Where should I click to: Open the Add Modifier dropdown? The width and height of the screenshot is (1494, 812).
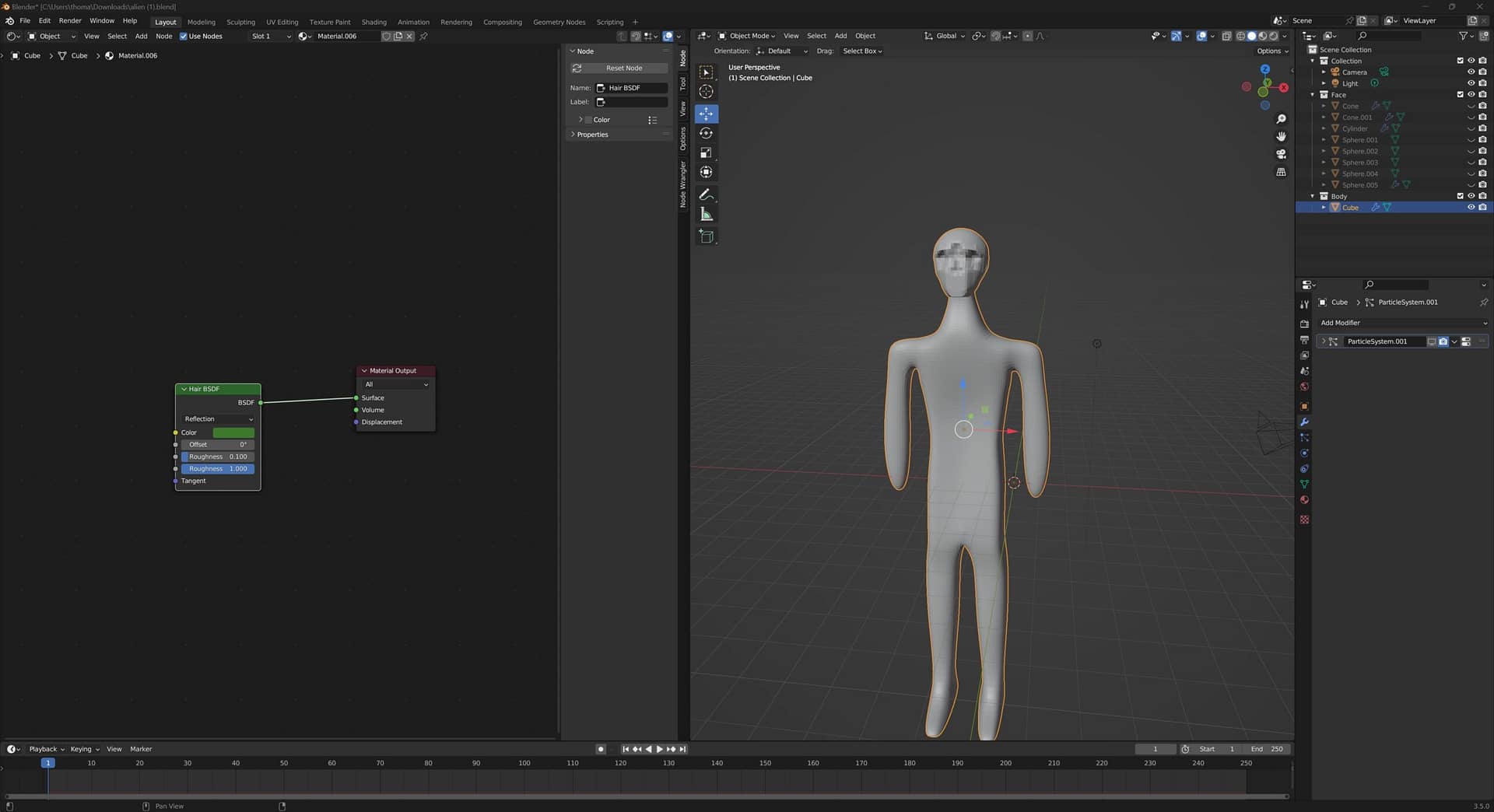point(1403,323)
